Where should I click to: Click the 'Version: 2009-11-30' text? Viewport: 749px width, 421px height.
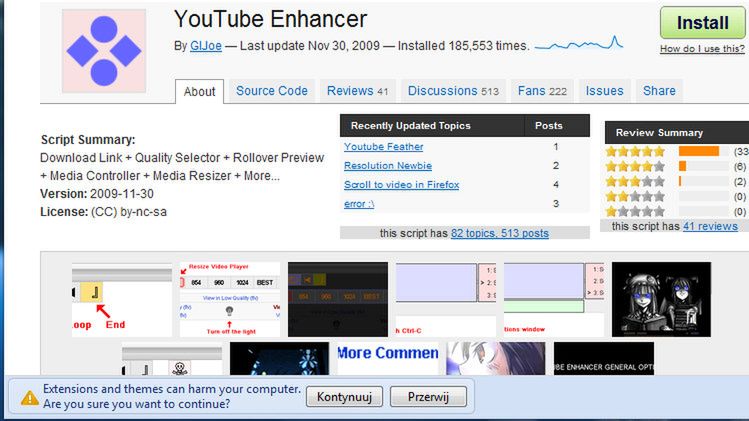97,194
